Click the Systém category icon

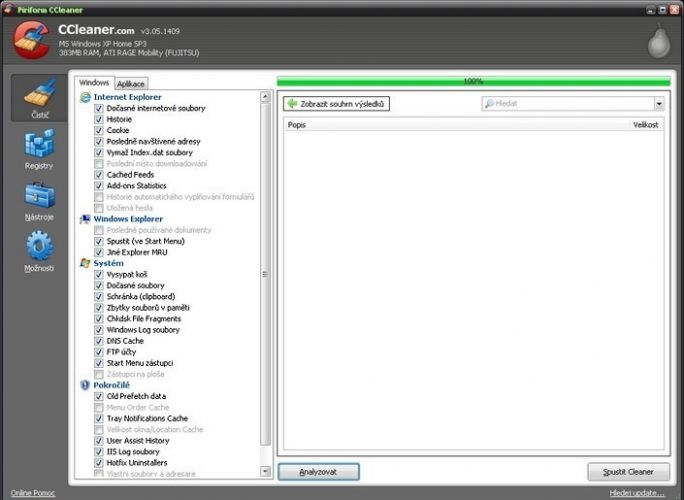tap(85, 263)
